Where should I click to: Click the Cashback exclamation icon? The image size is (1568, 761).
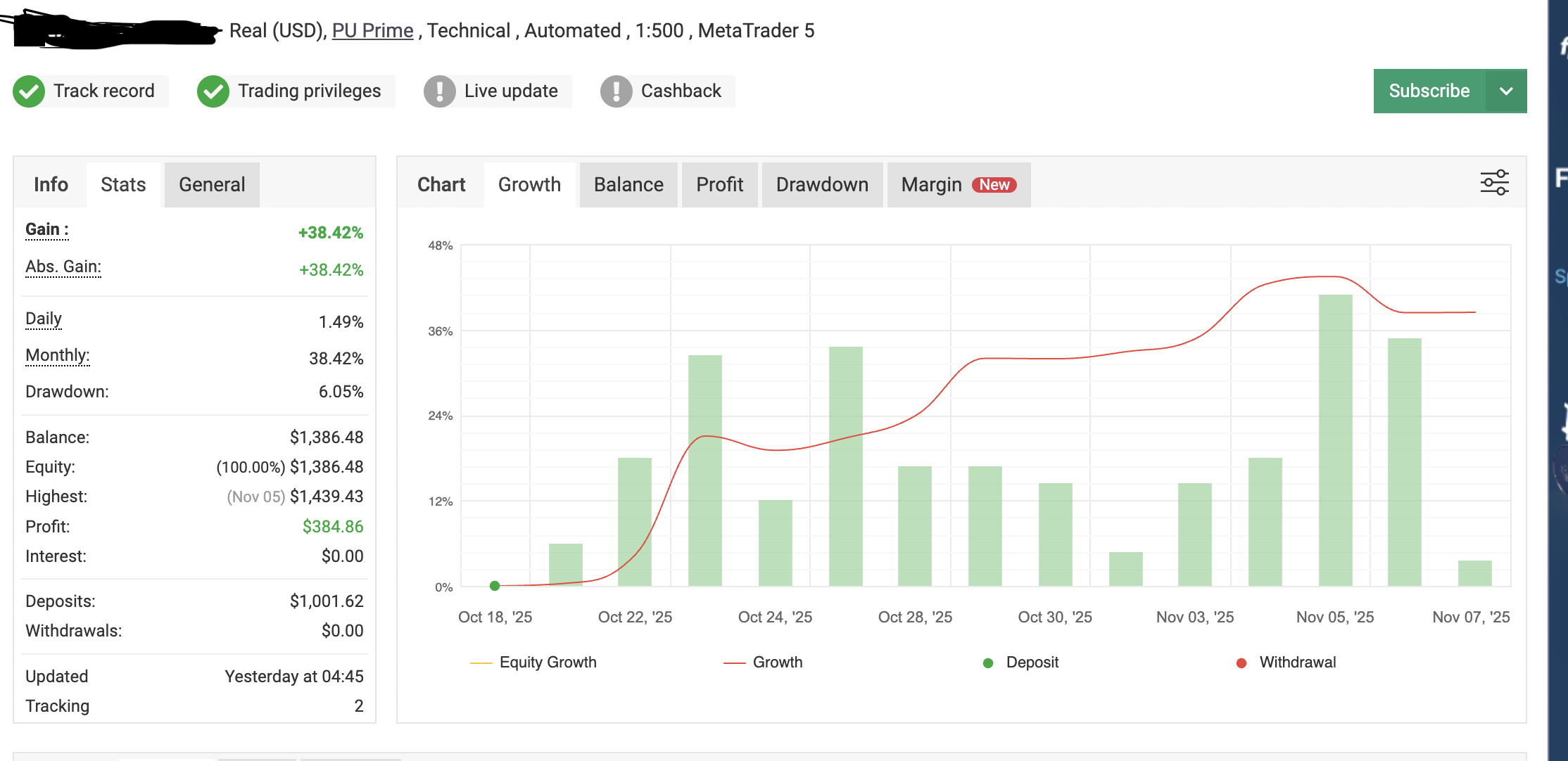point(617,91)
